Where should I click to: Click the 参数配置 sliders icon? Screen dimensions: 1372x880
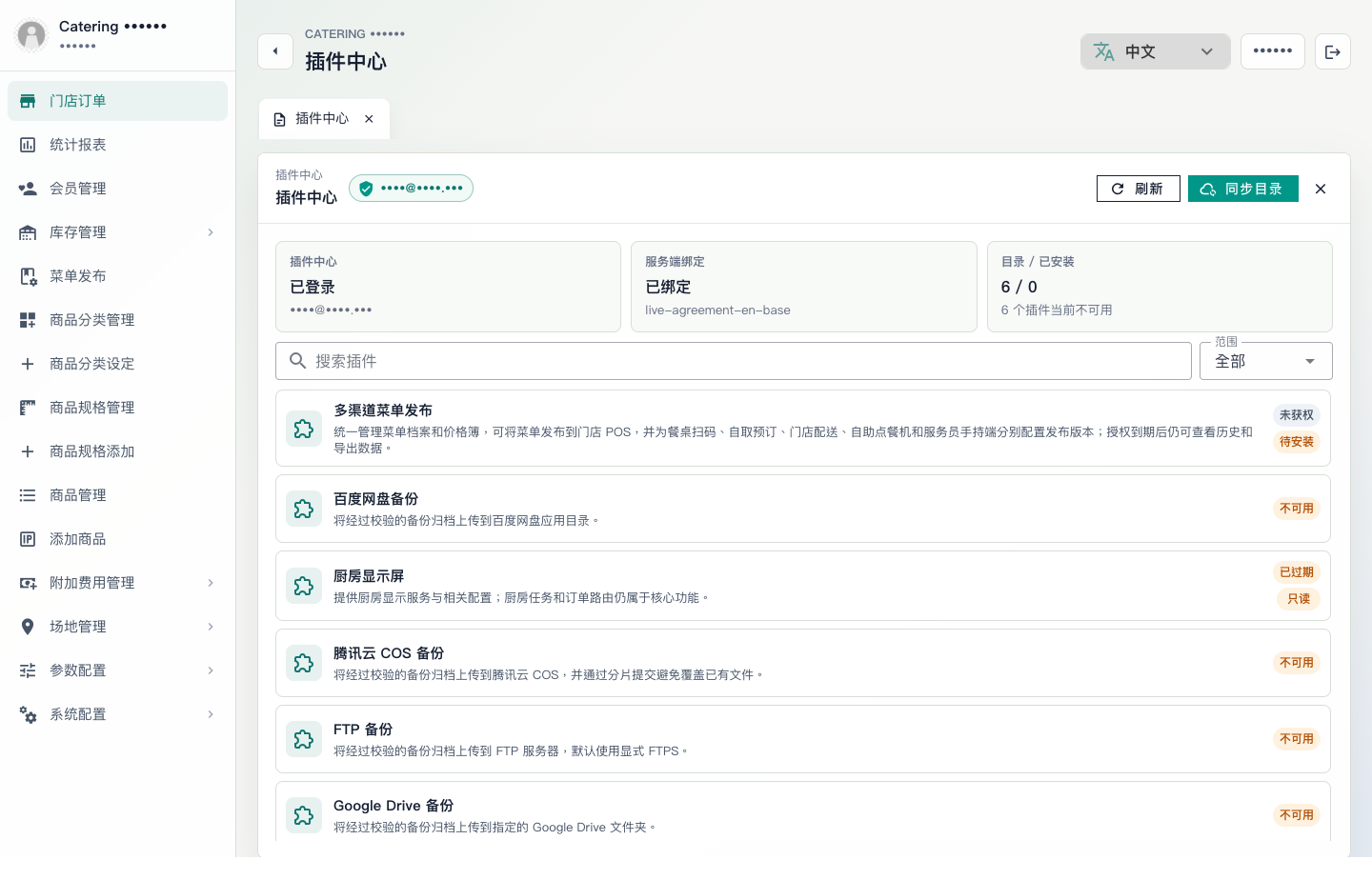pos(28,670)
